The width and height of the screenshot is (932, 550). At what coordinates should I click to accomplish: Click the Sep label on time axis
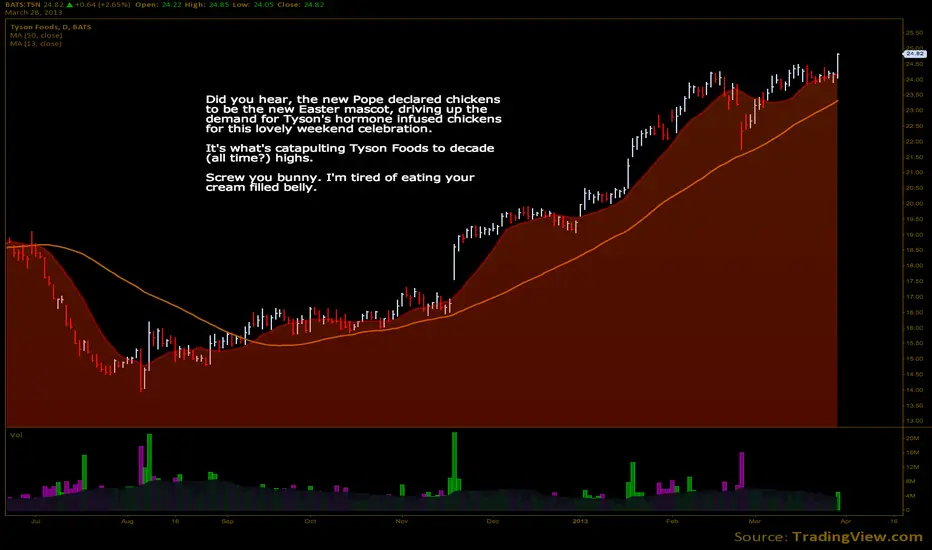coord(227,521)
